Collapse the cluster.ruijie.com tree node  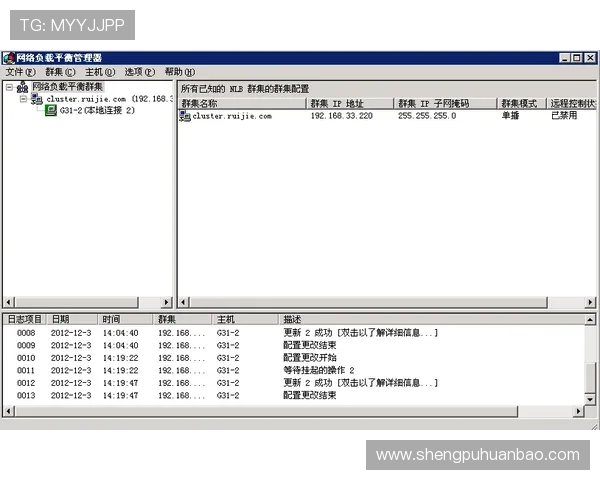[x=23, y=99]
